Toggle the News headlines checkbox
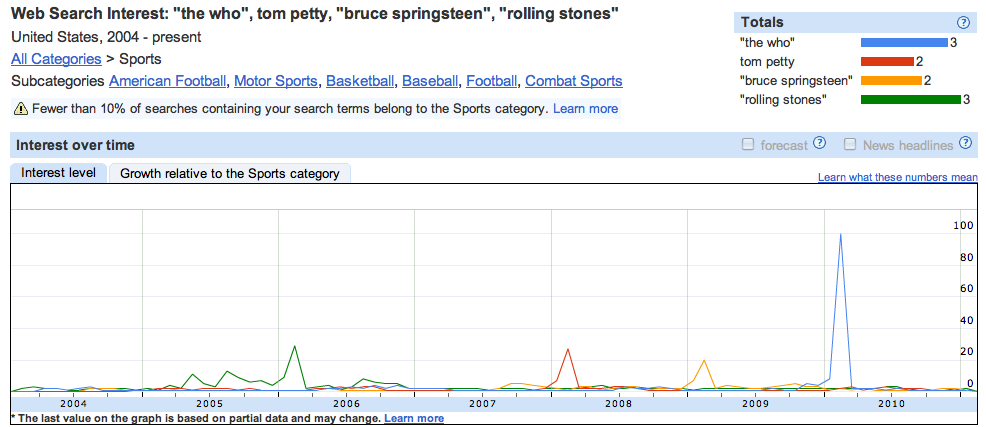 point(850,145)
